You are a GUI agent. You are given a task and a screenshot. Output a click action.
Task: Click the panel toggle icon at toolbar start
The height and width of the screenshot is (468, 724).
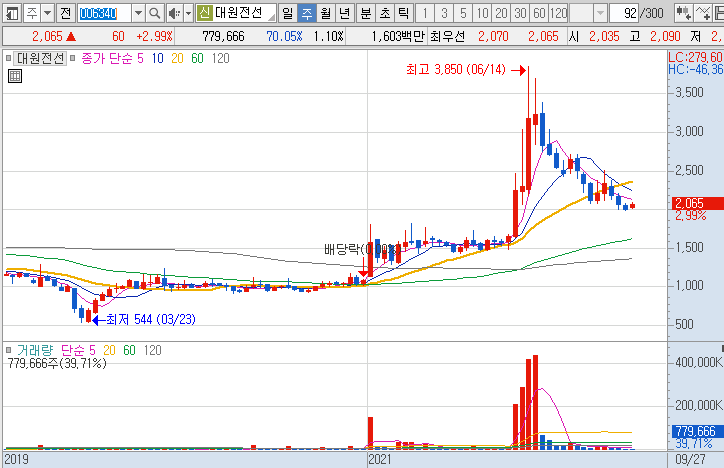click(11, 13)
